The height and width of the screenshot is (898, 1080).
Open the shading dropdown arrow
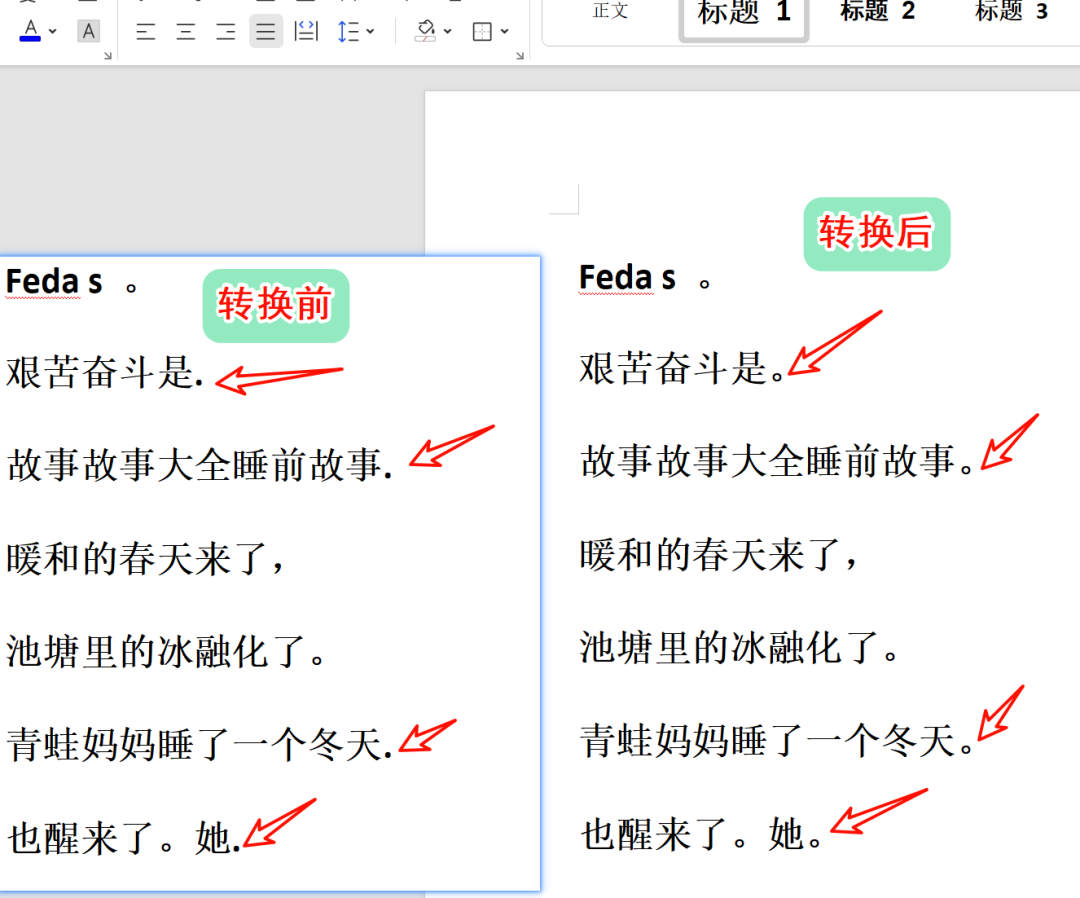(x=449, y=31)
